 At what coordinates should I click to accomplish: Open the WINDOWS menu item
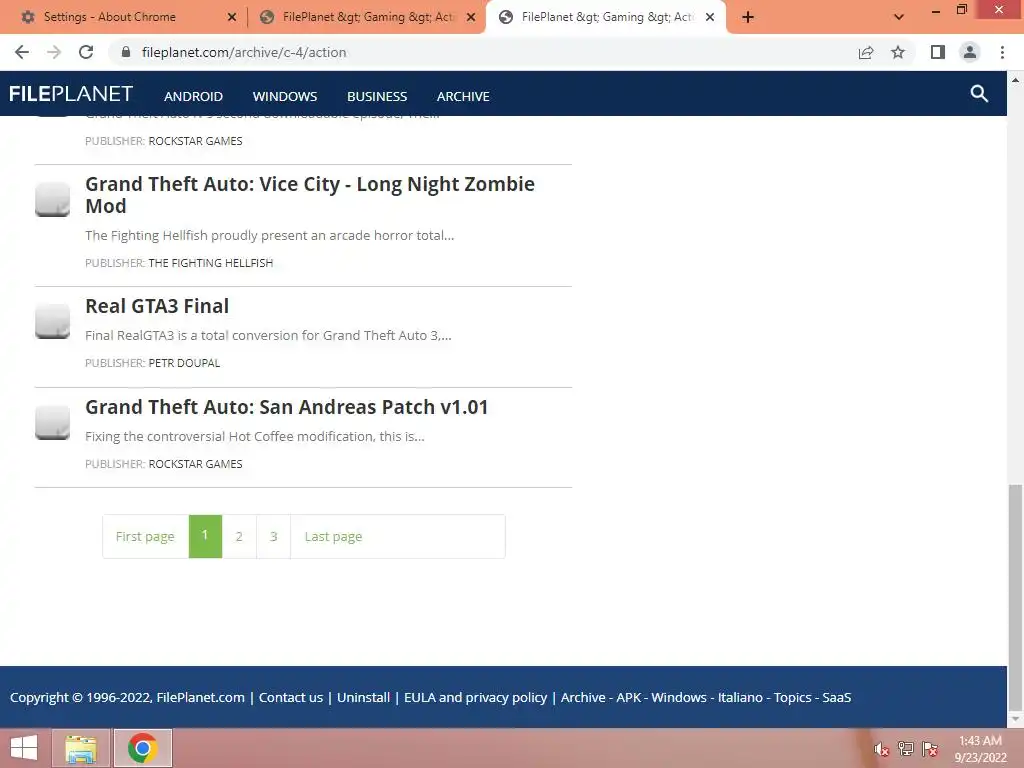tap(285, 96)
